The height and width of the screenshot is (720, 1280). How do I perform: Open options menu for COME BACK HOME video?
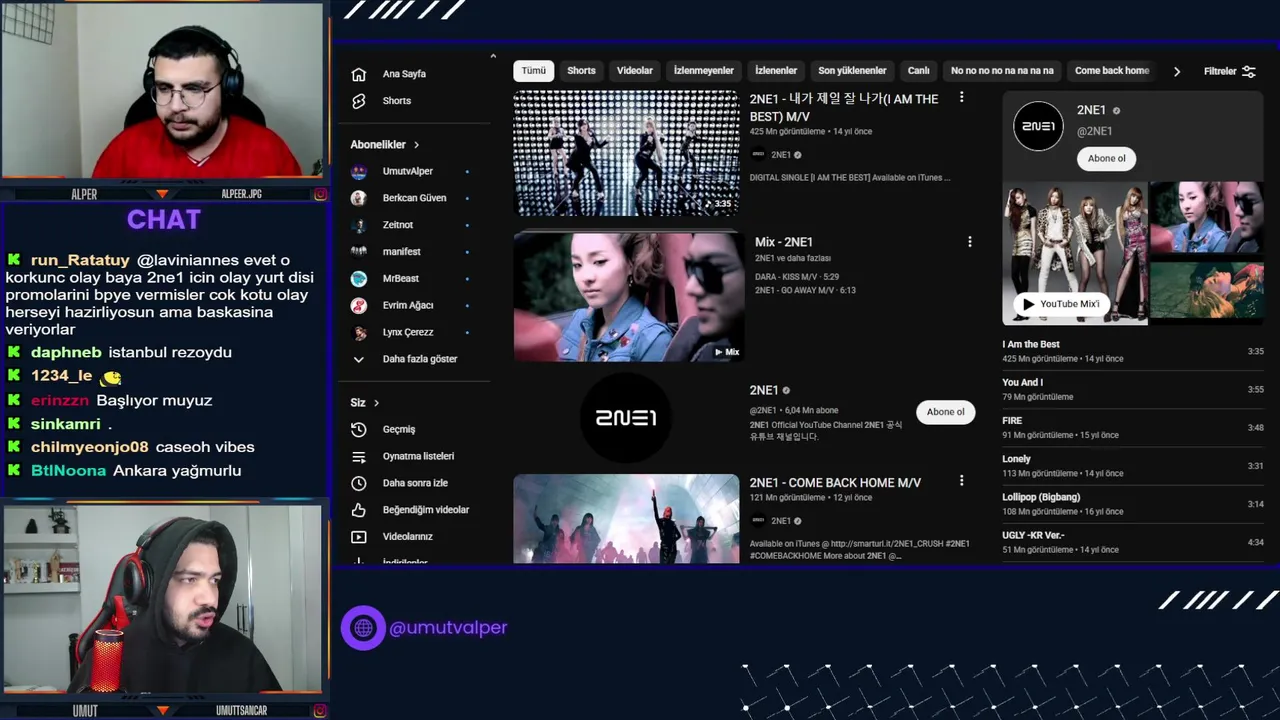[x=961, y=481]
